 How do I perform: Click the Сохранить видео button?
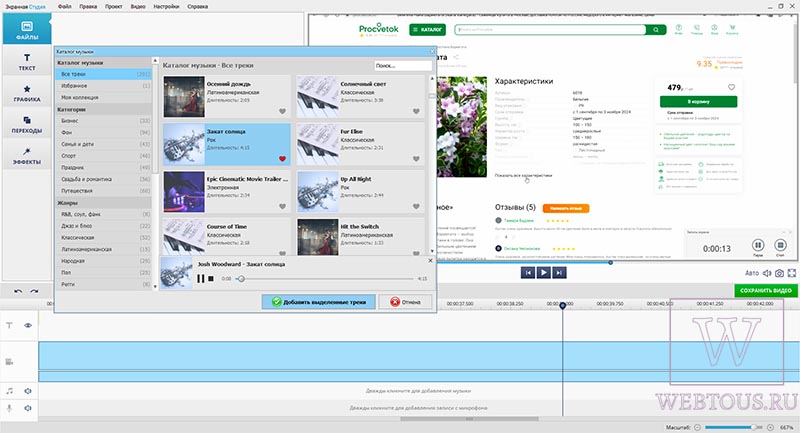point(766,291)
